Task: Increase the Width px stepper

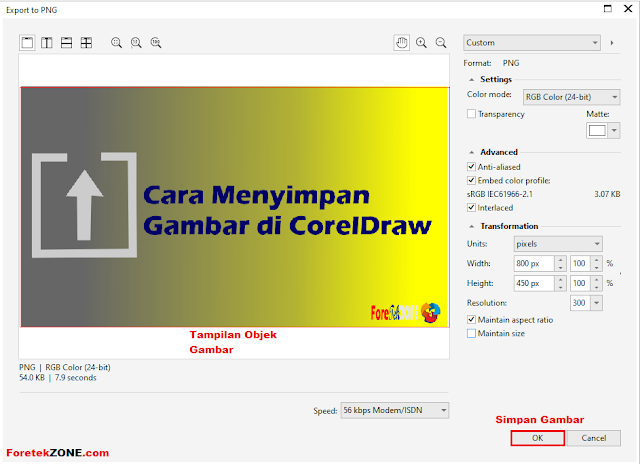Action: click(560, 260)
